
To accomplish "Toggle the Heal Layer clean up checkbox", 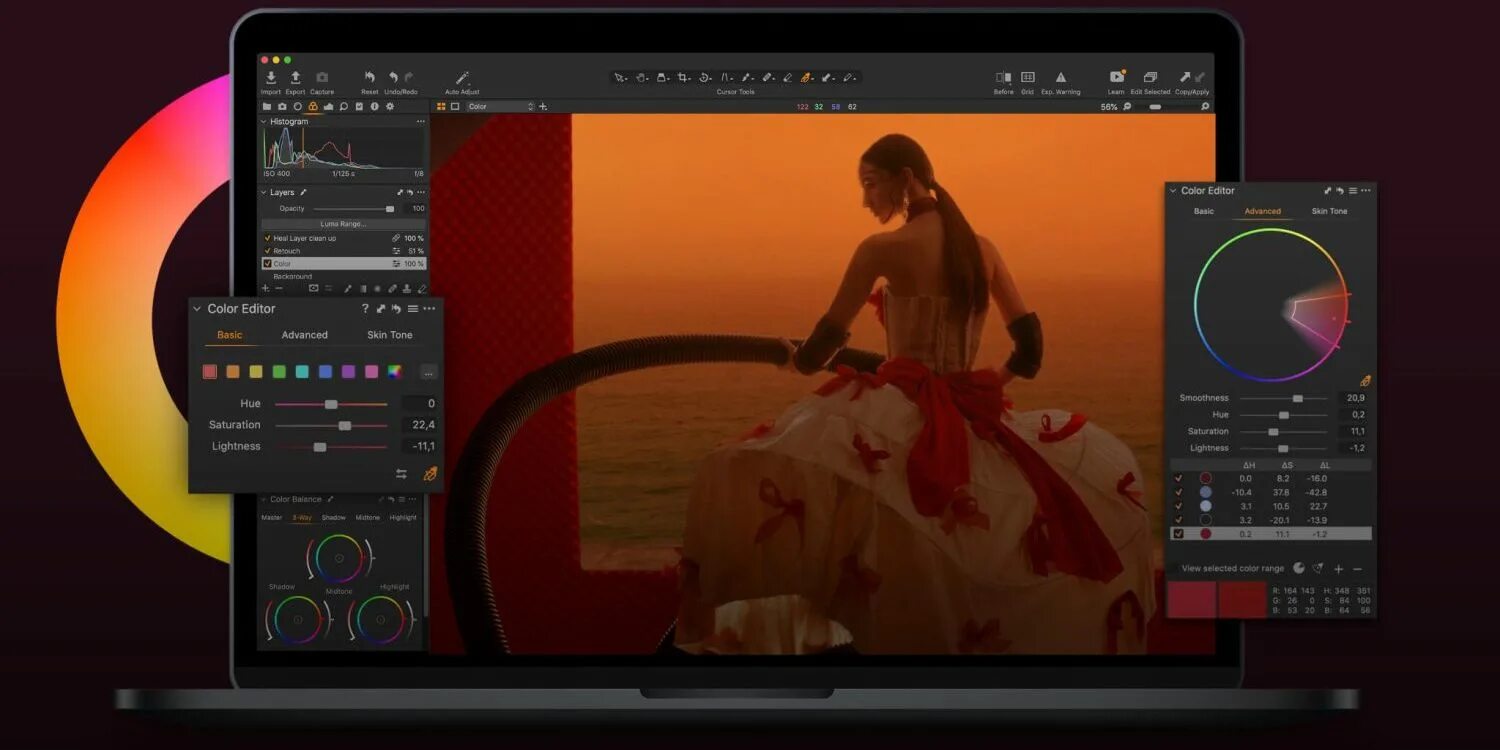I will [267, 238].
